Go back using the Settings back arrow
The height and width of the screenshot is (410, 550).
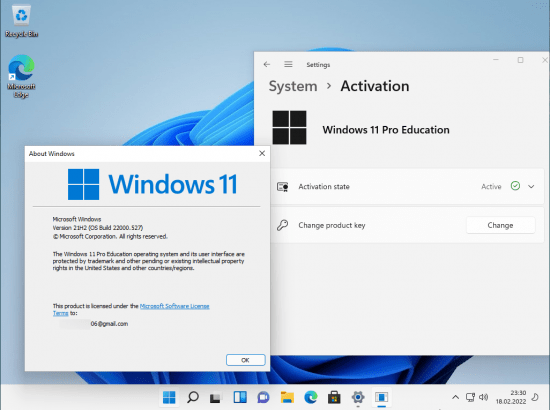(267, 64)
